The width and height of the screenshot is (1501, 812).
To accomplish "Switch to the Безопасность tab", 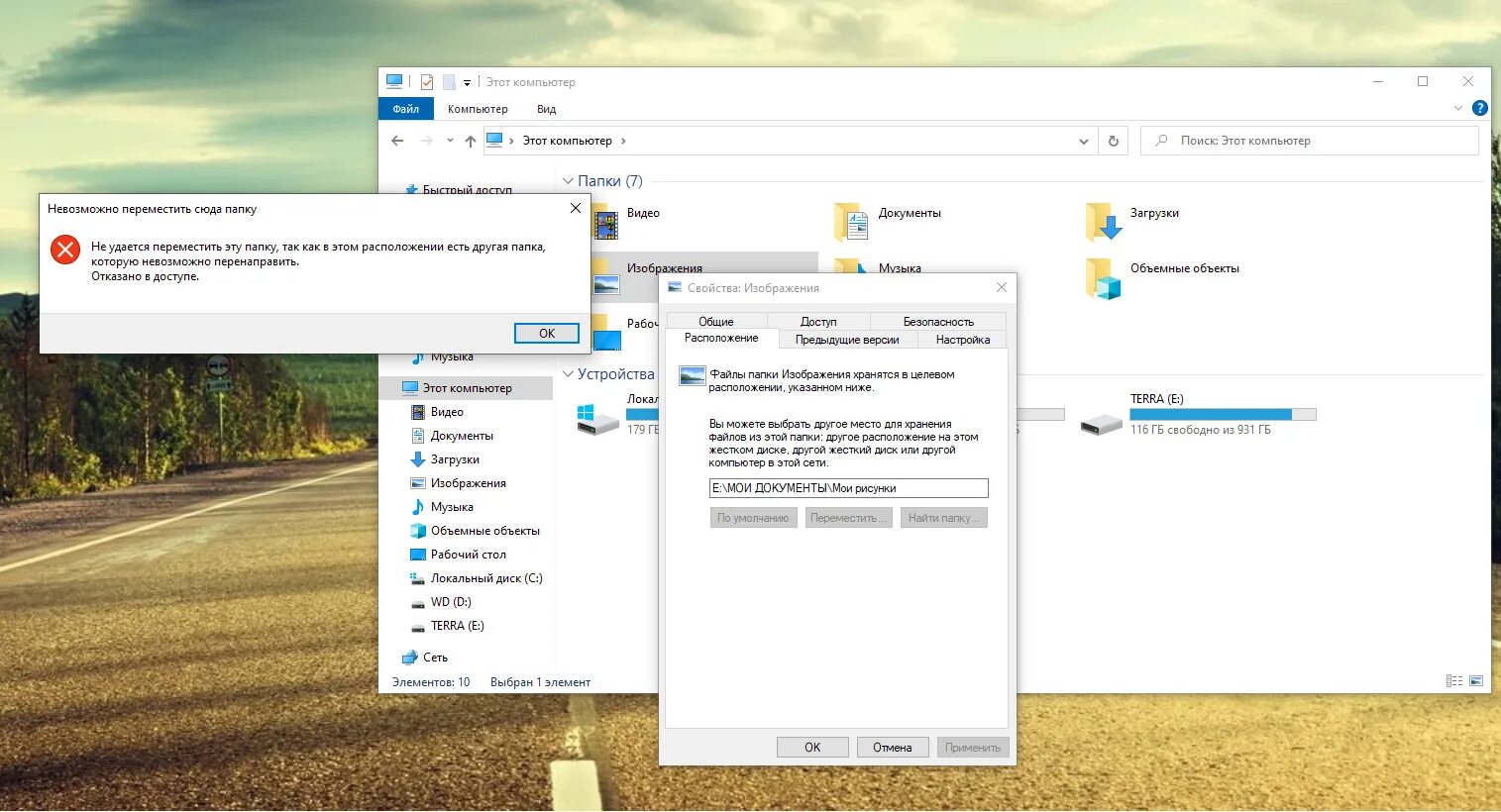I will click(938, 321).
